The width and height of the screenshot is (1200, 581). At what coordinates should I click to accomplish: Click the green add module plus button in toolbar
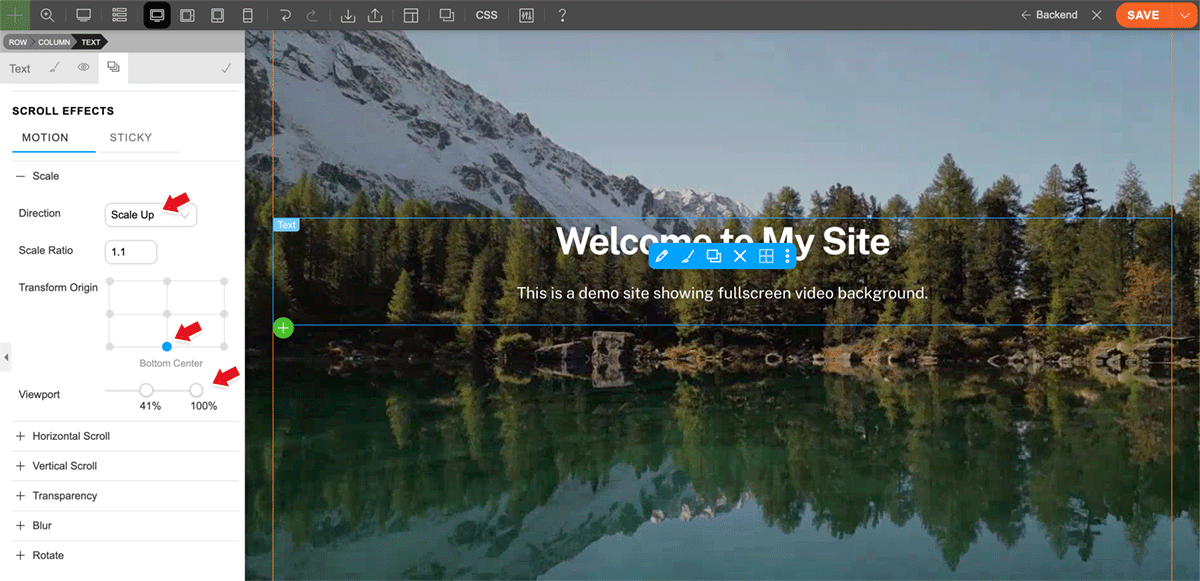pyautogui.click(x=17, y=15)
